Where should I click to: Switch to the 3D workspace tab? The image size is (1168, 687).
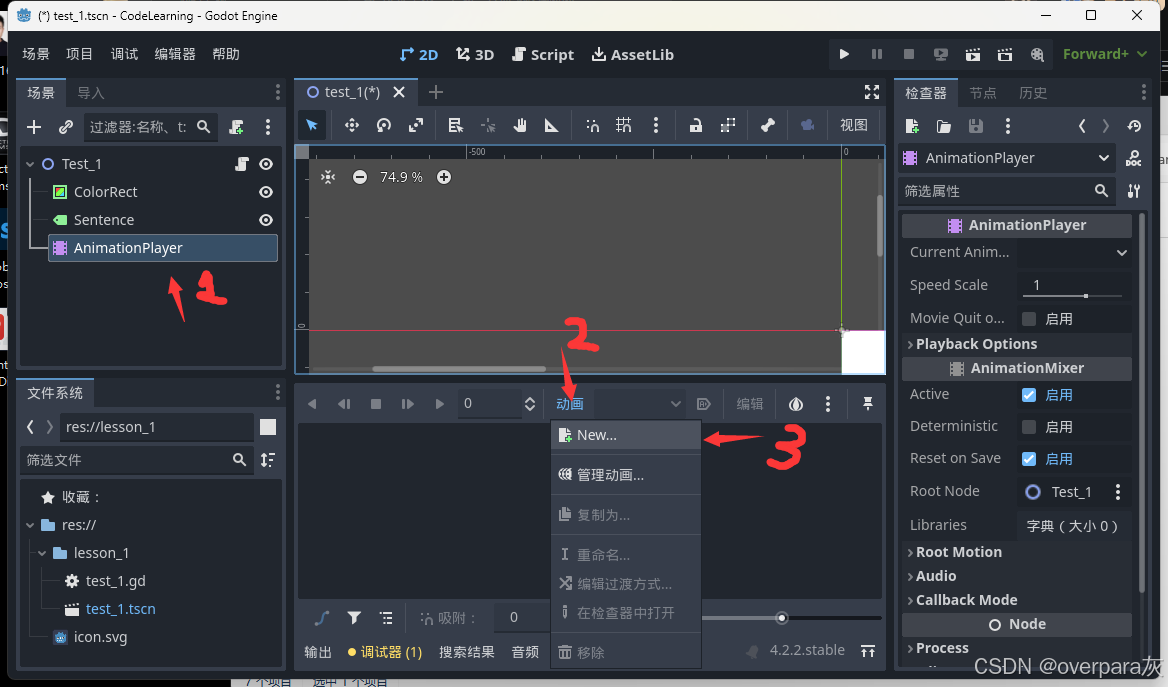(x=474, y=54)
